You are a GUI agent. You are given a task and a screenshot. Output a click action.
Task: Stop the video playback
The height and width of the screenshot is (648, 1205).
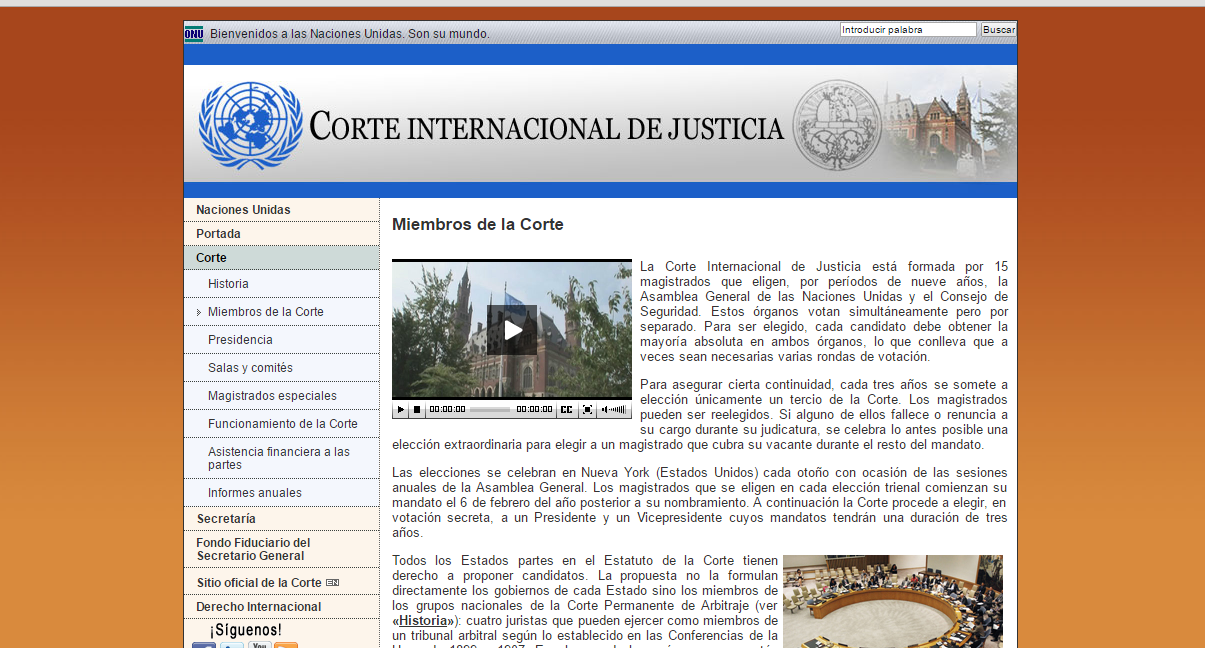(417, 409)
